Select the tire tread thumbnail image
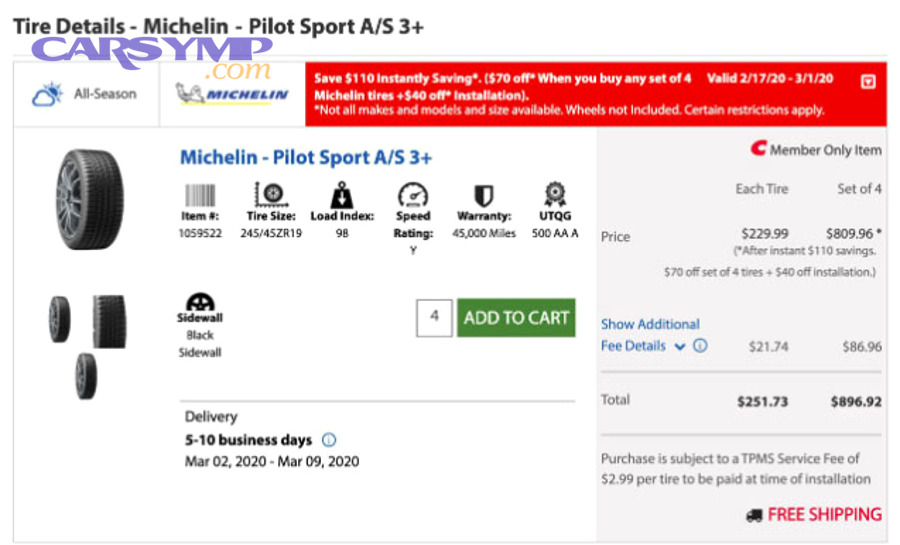Screen dimensions: 900x545 click(x=109, y=321)
